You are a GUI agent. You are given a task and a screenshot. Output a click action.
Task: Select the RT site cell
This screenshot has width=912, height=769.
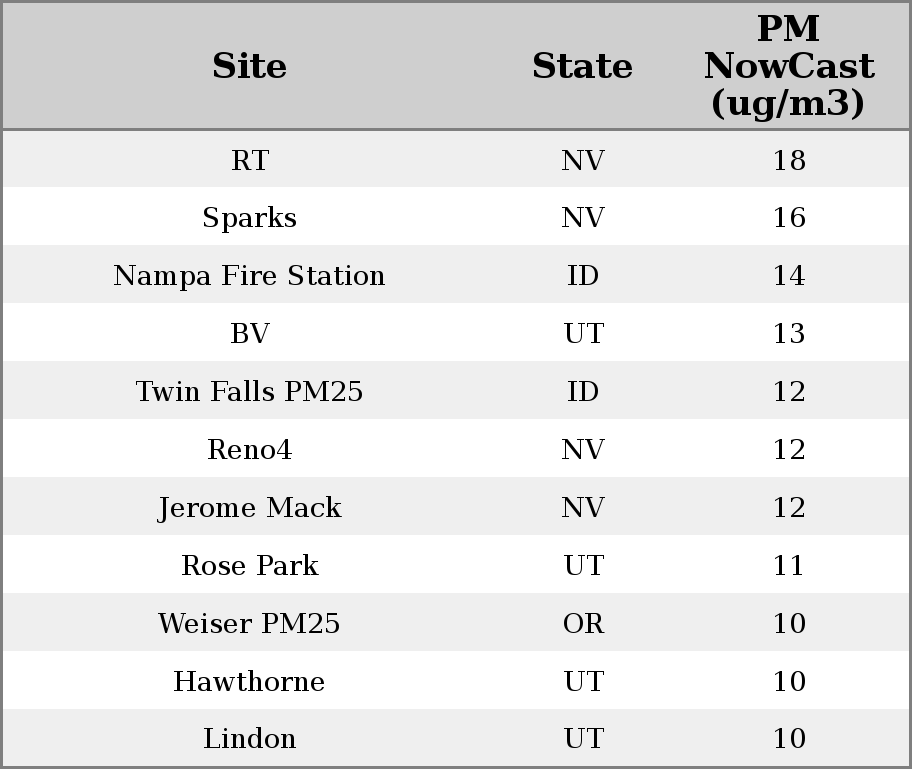pos(249,160)
